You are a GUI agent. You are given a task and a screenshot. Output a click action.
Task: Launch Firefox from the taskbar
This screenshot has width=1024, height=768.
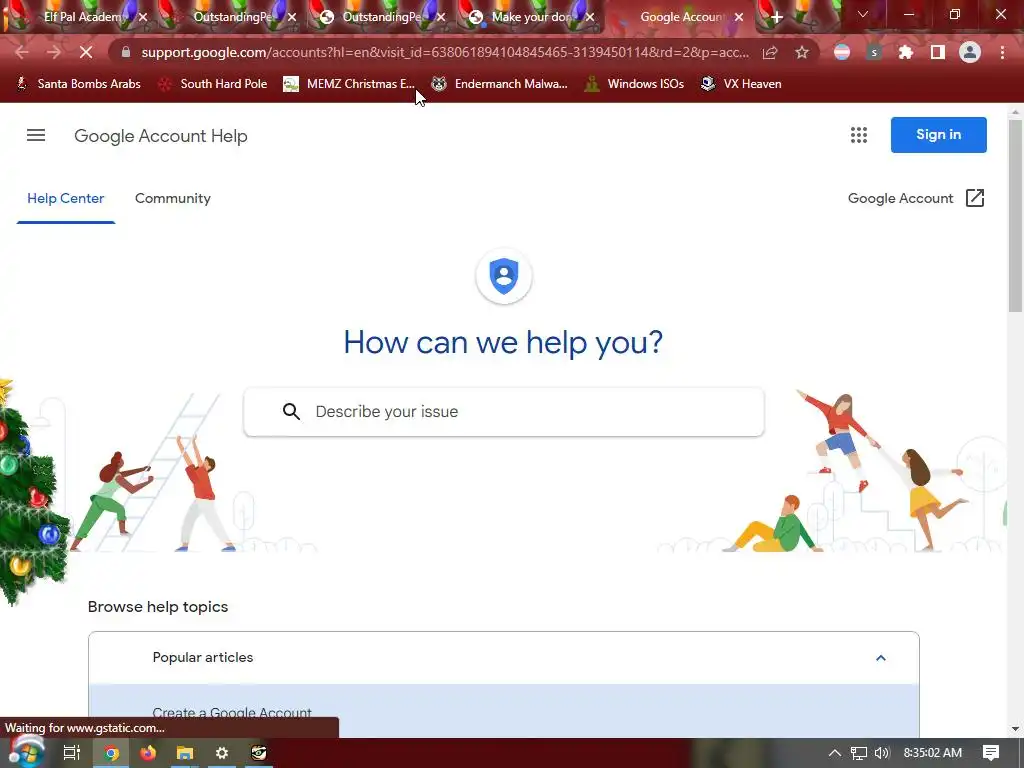pyautogui.click(x=148, y=753)
